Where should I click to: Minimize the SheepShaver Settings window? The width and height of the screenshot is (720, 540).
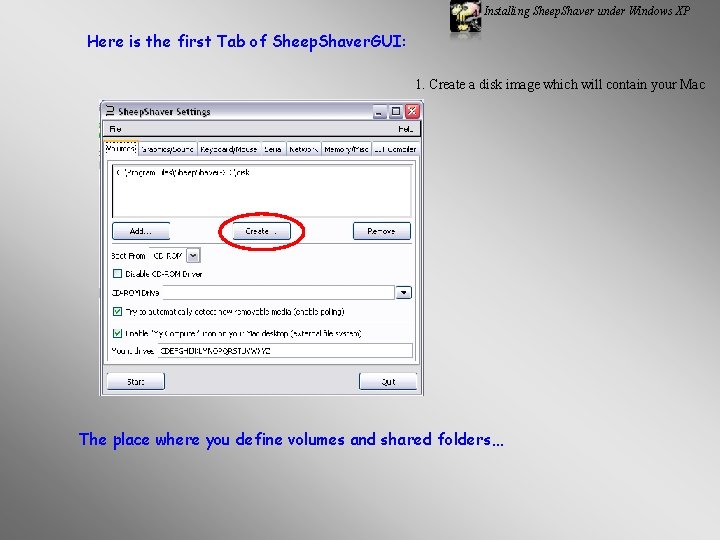379,112
